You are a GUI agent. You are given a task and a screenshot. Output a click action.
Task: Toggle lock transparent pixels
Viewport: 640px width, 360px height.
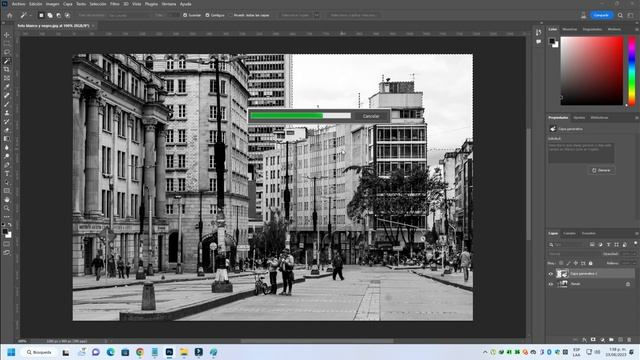click(561, 263)
